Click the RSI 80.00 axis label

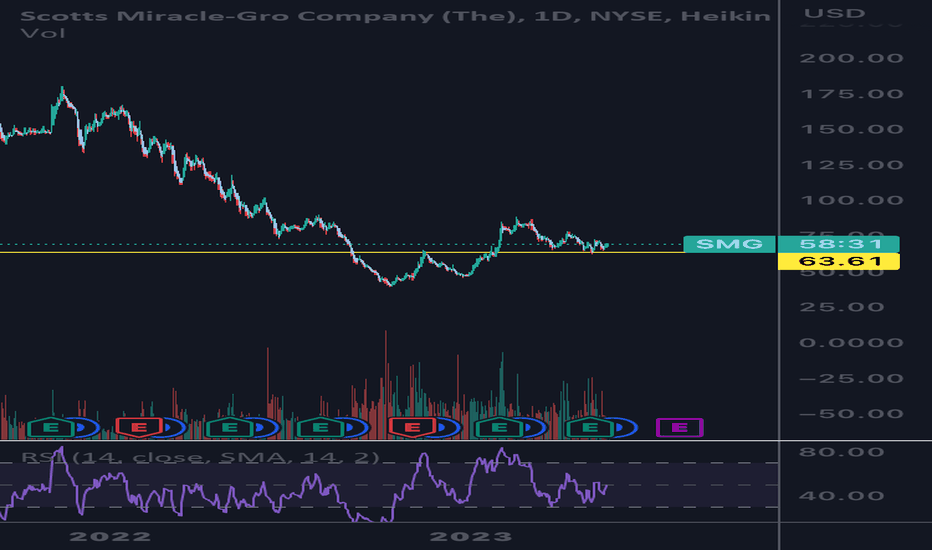pos(841,452)
